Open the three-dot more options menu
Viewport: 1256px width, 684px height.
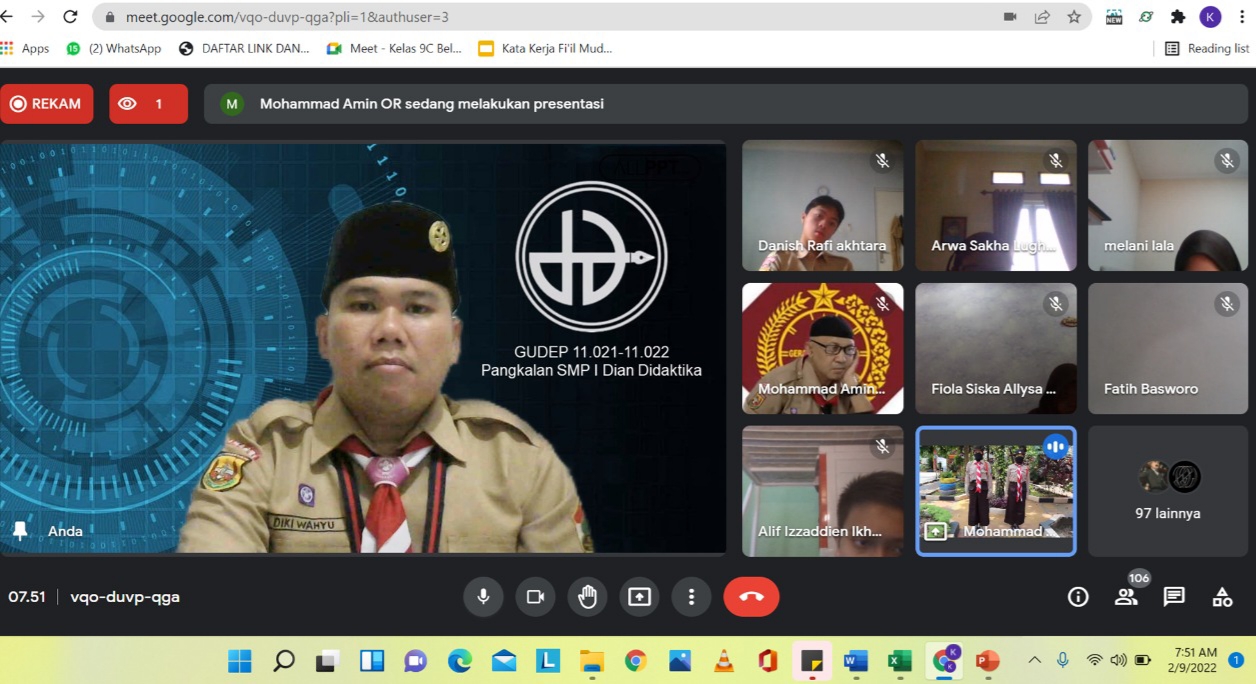pyautogui.click(x=691, y=597)
